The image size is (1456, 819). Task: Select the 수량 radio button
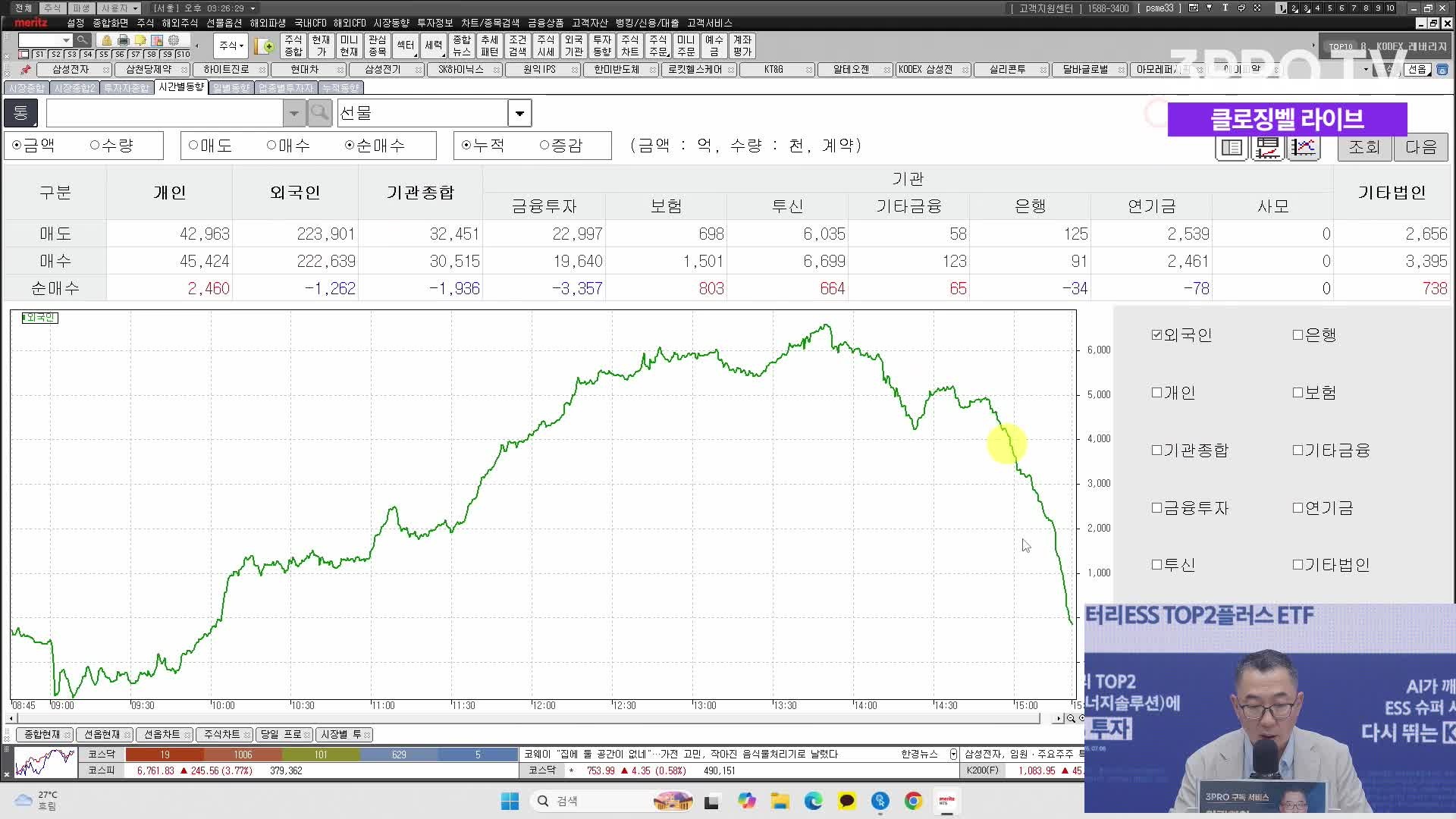tap(95, 145)
